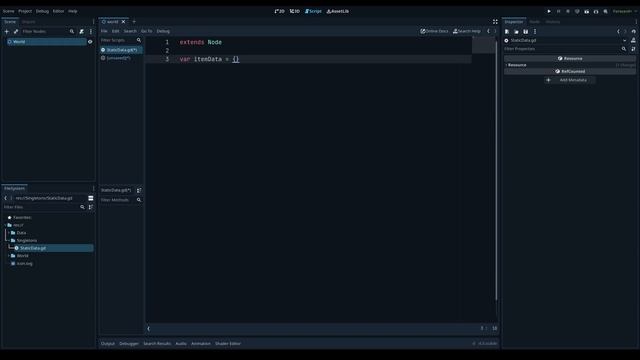640x360 pixels.
Task: Add a new node with the plus icon
Action: coord(7,31)
